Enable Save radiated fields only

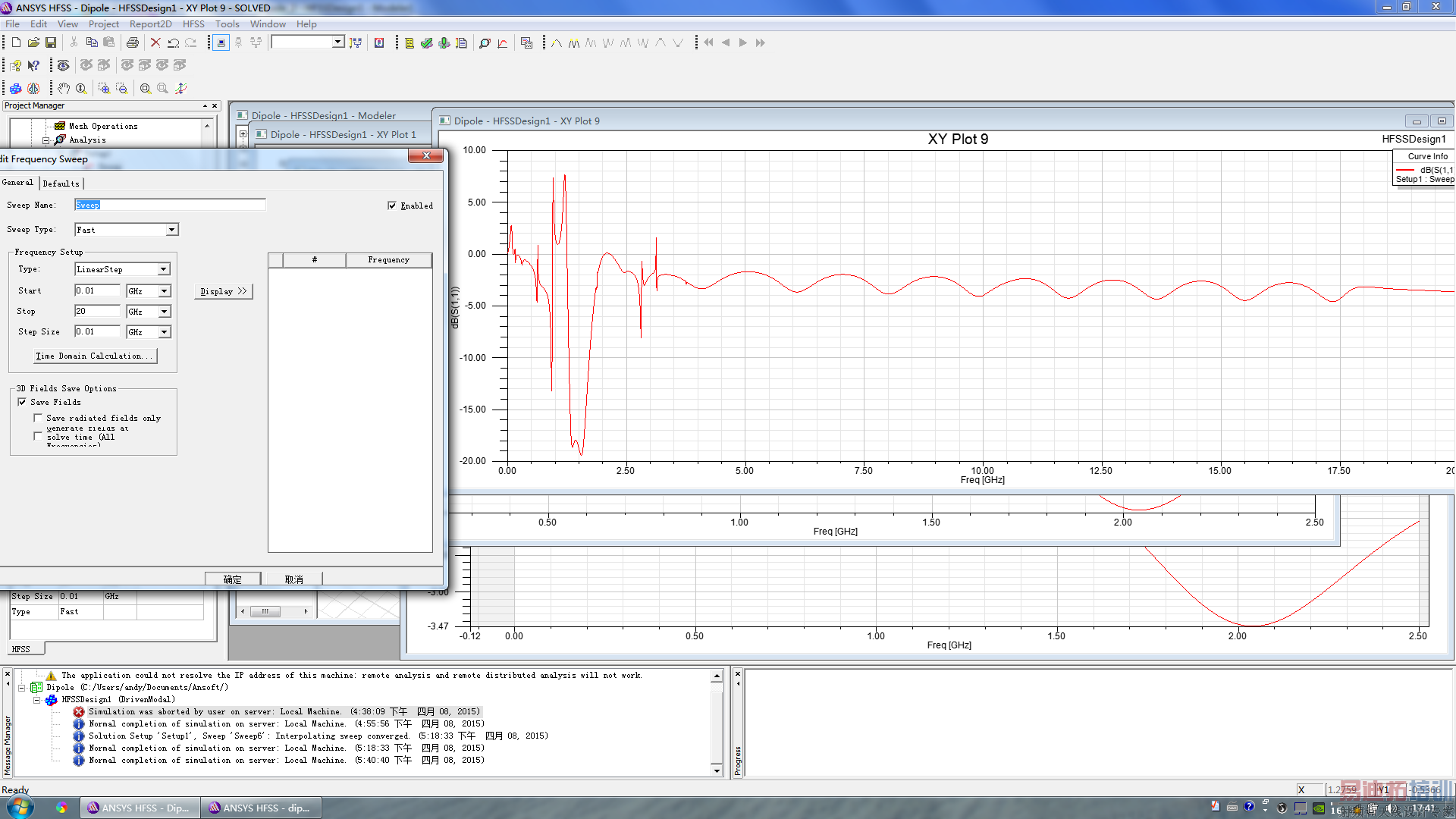coord(38,418)
